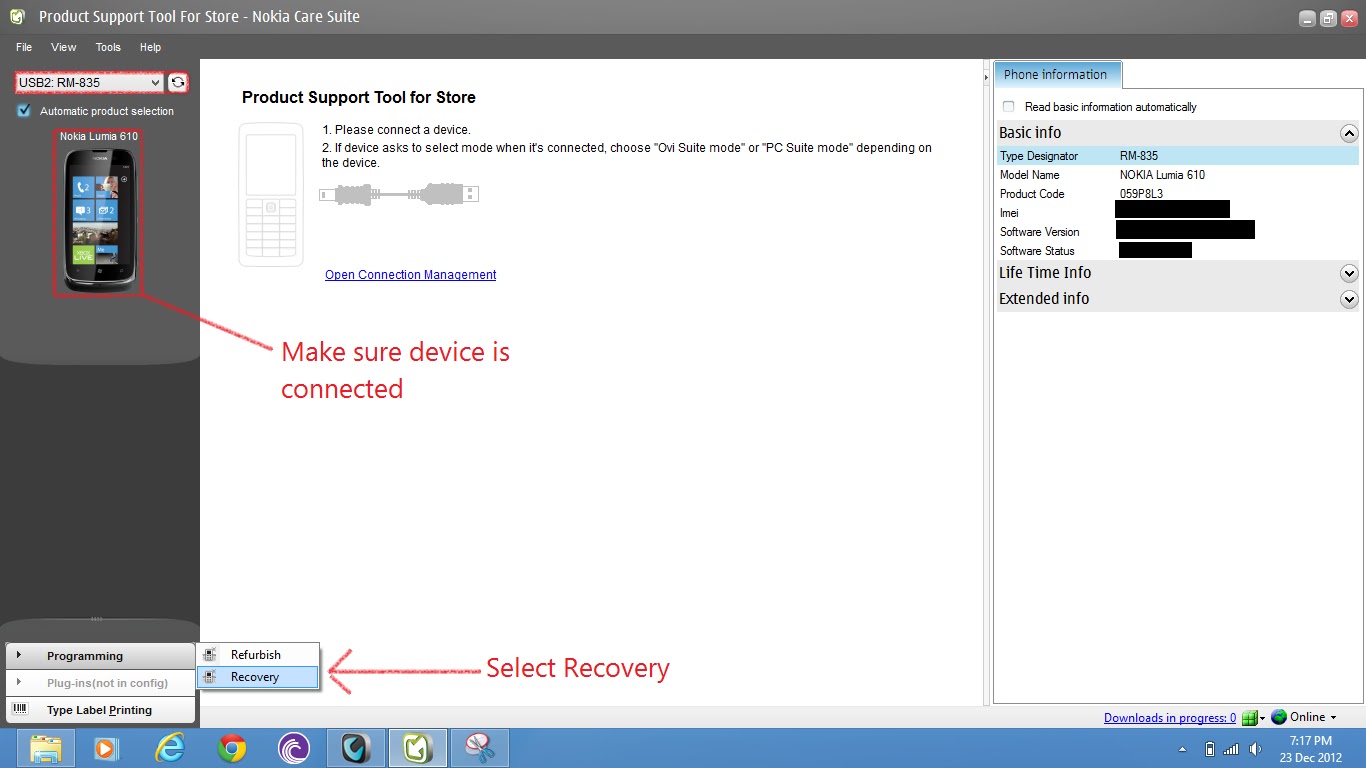This screenshot has width=1366, height=768.
Task: Minimize the Nokia Care Suite window
Action: [1308, 18]
